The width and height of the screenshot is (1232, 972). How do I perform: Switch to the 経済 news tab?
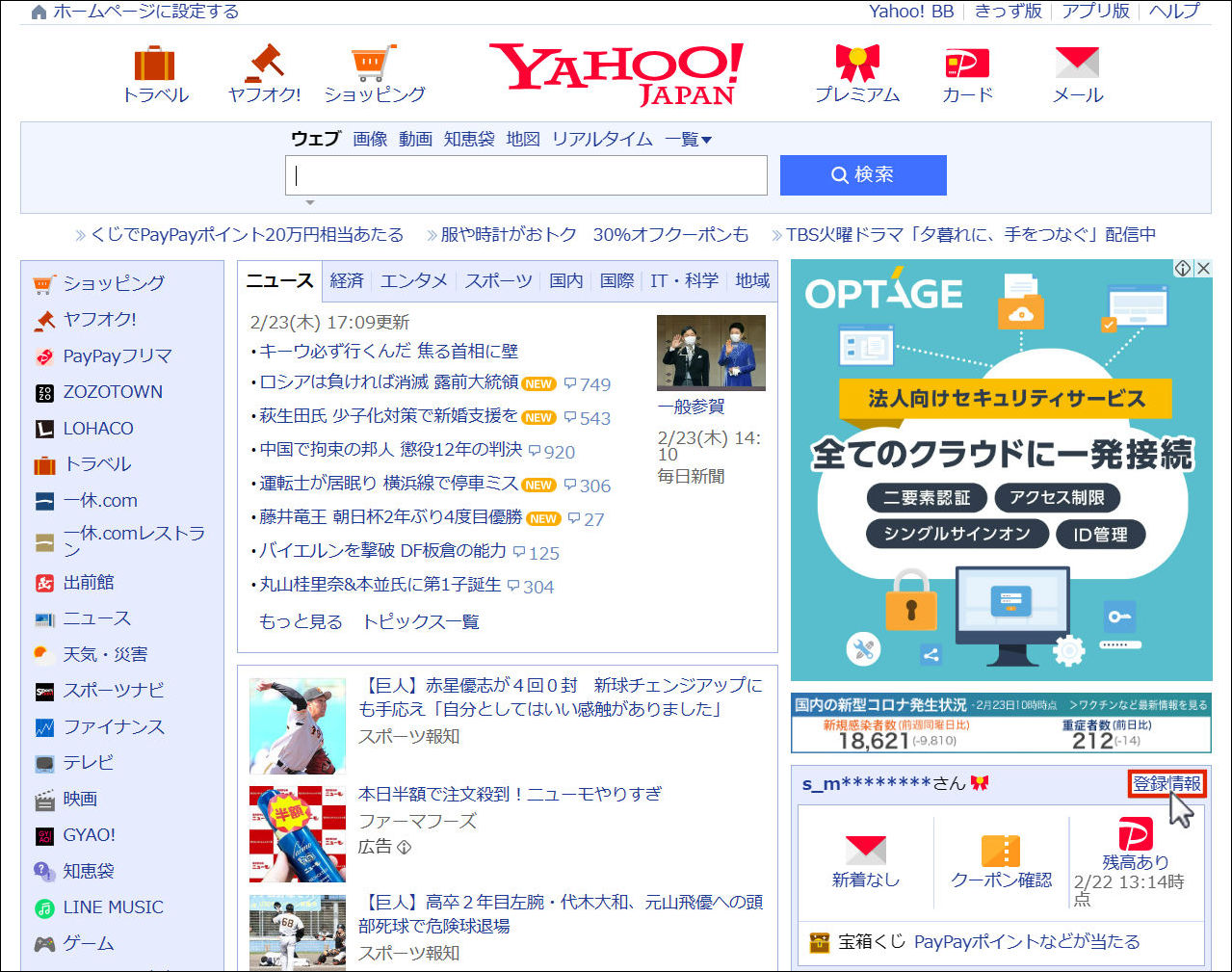[x=347, y=280]
